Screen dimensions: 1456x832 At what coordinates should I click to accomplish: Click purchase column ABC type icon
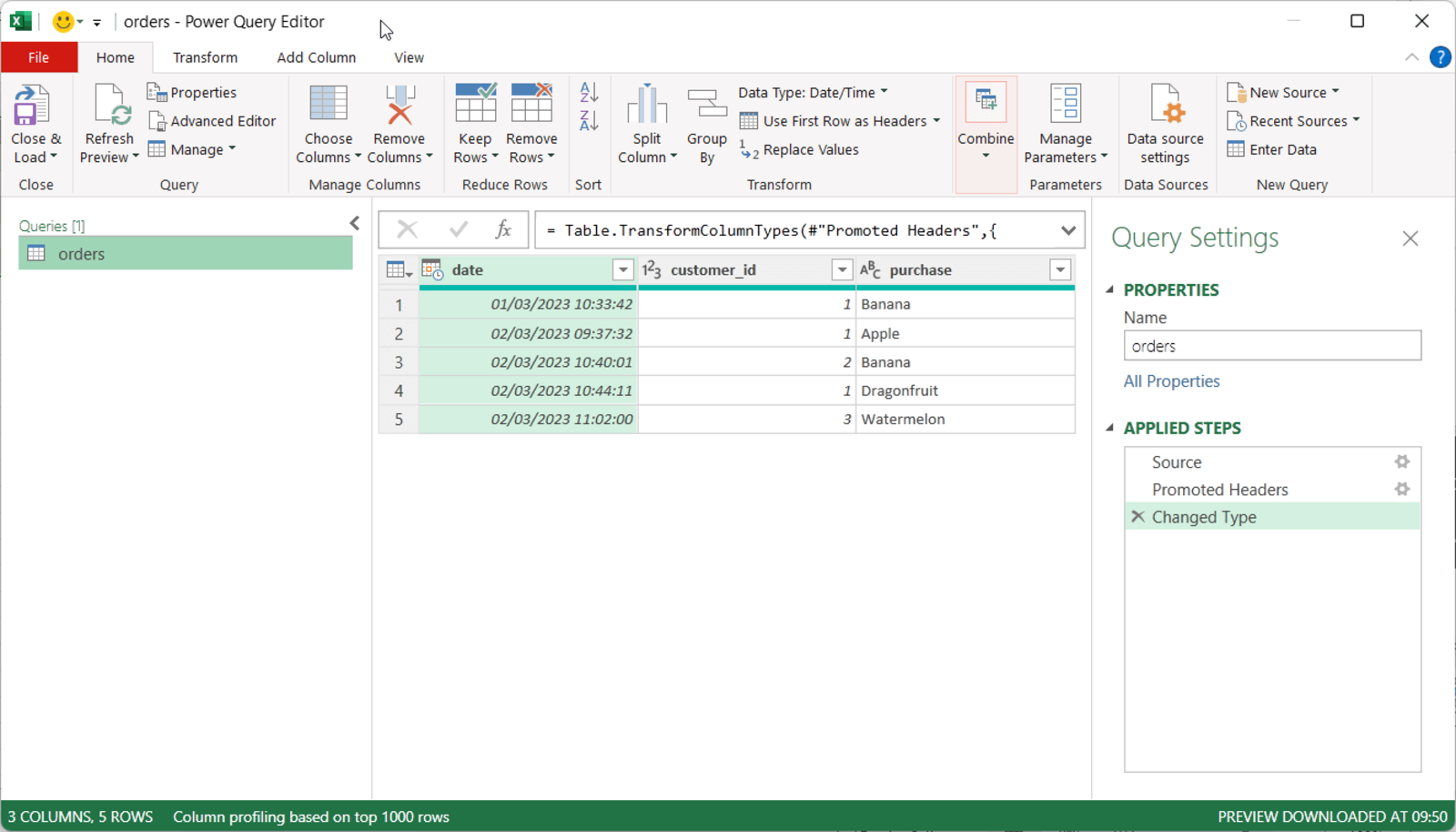pyautogui.click(x=870, y=269)
